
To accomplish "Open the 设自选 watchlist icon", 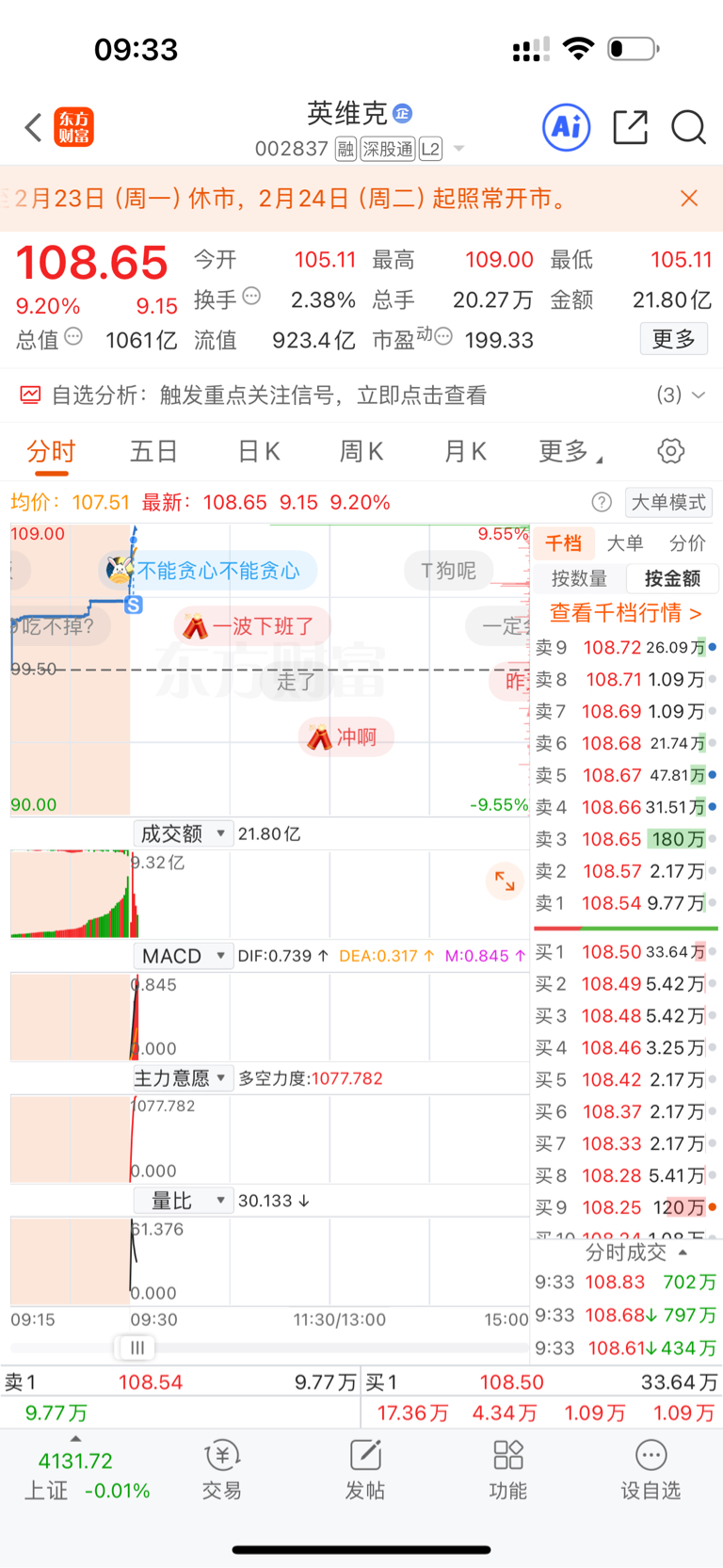I will (x=651, y=1469).
